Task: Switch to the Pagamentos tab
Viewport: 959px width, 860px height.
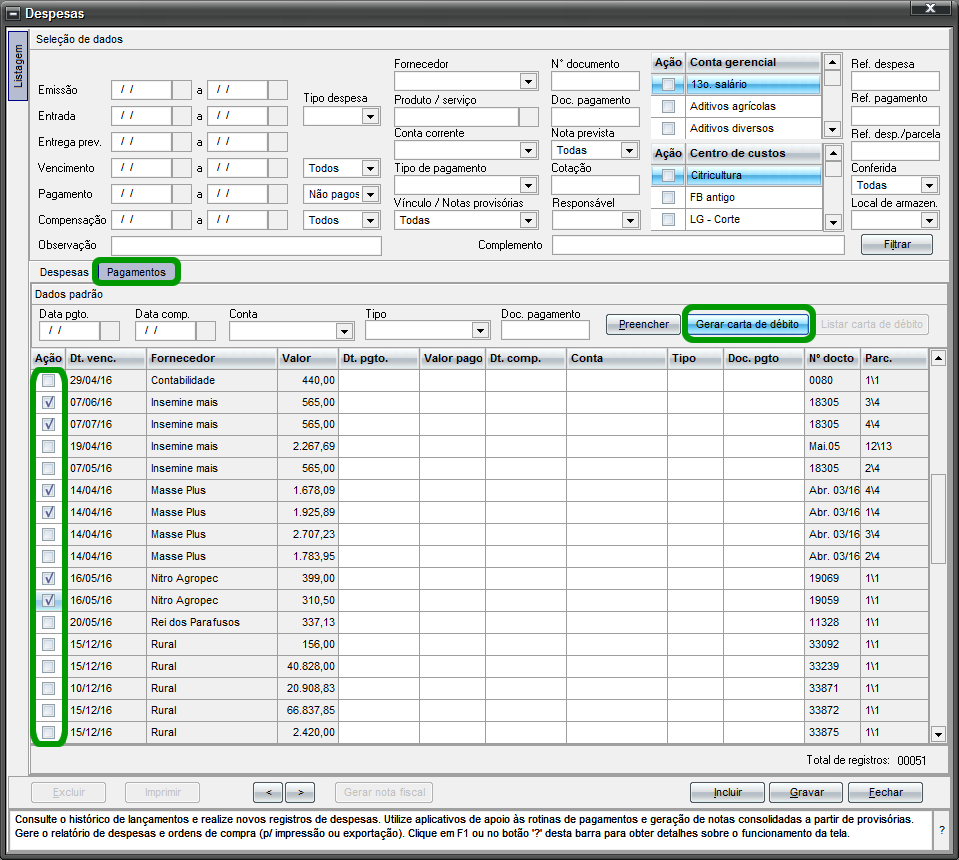Action: [x=136, y=272]
